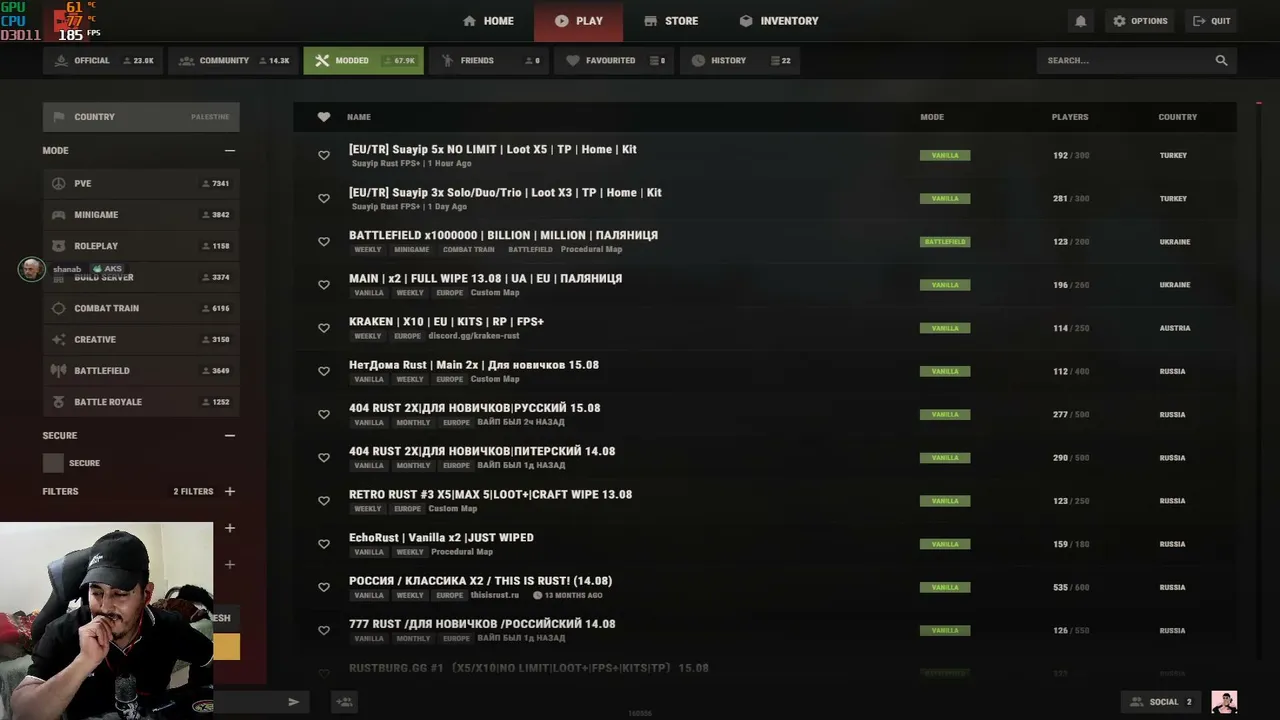Select the 777 RUST server name
This screenshot has height=720, width=1280.
[482, 624]
